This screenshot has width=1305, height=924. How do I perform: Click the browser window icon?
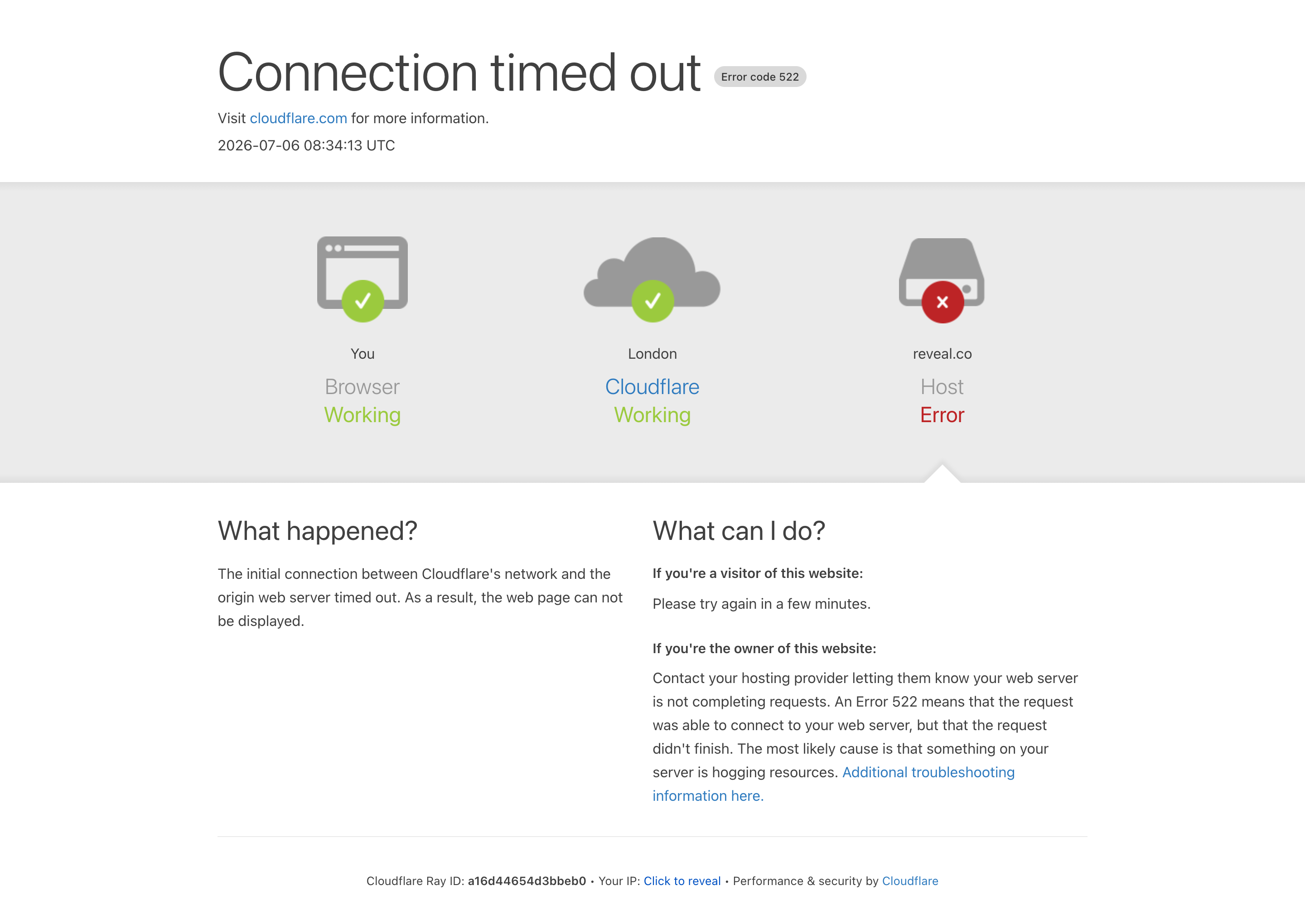pos(362,273)
